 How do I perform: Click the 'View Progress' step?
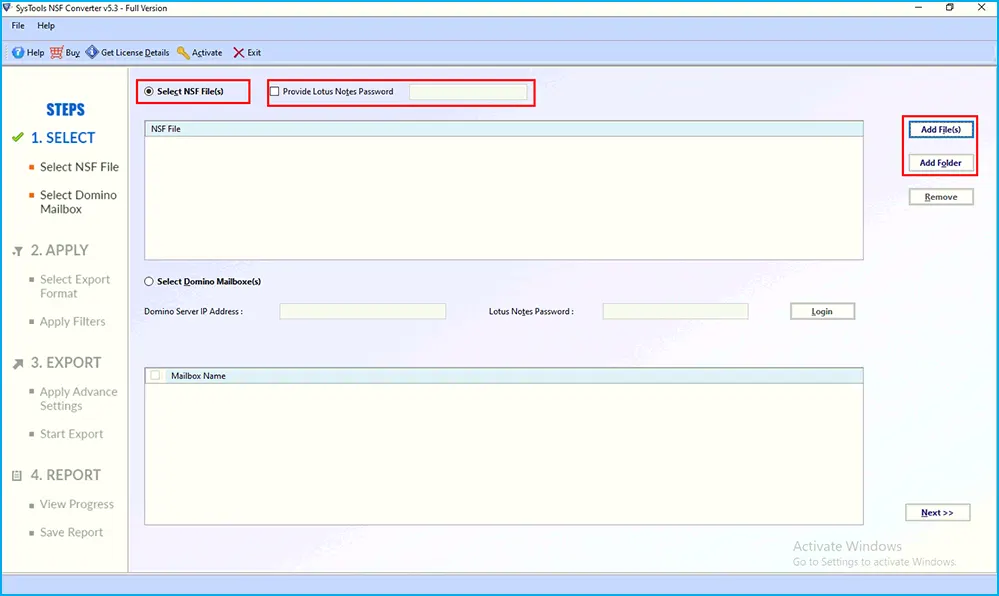[77, 504]
